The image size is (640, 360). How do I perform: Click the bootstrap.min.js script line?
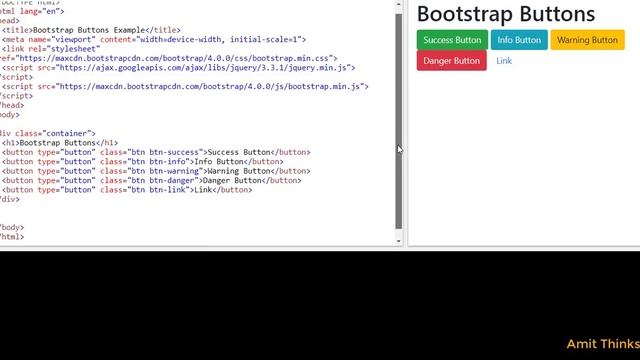185,87
